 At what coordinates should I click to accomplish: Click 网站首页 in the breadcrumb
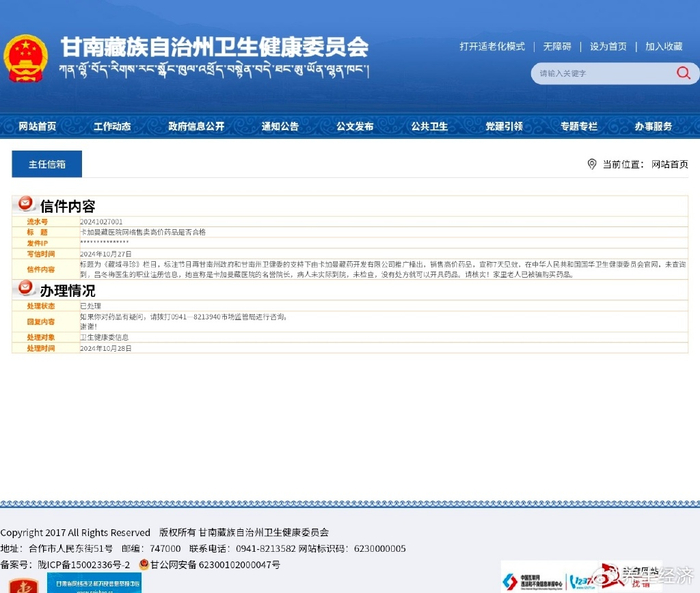[x=670, y=164]
